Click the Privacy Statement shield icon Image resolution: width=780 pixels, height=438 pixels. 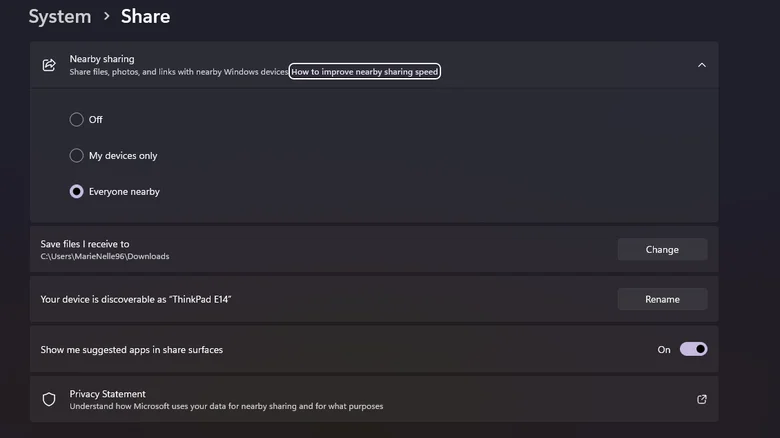tap(49, 399)
